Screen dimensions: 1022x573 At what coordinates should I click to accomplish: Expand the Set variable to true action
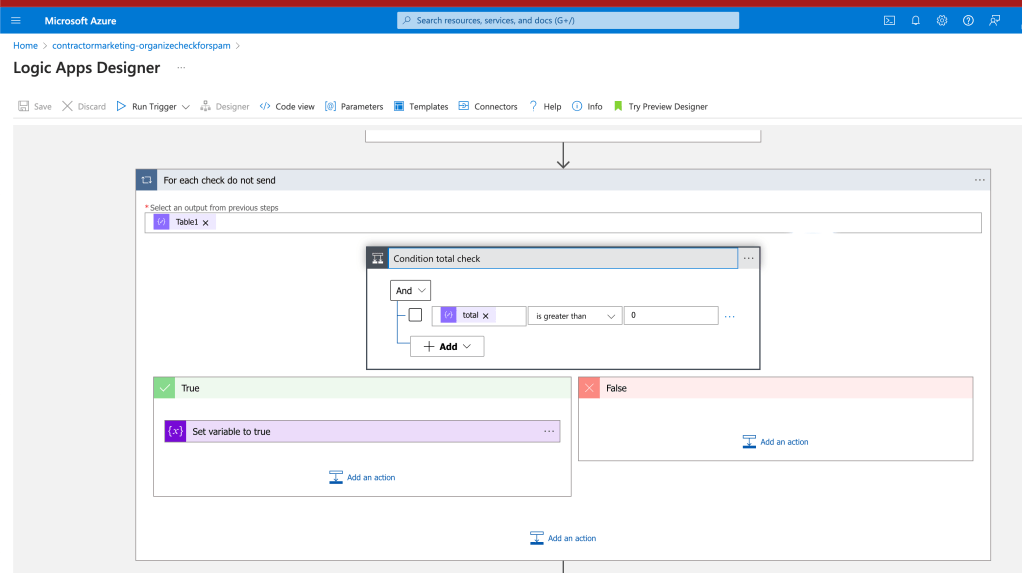tap(362, 431)
